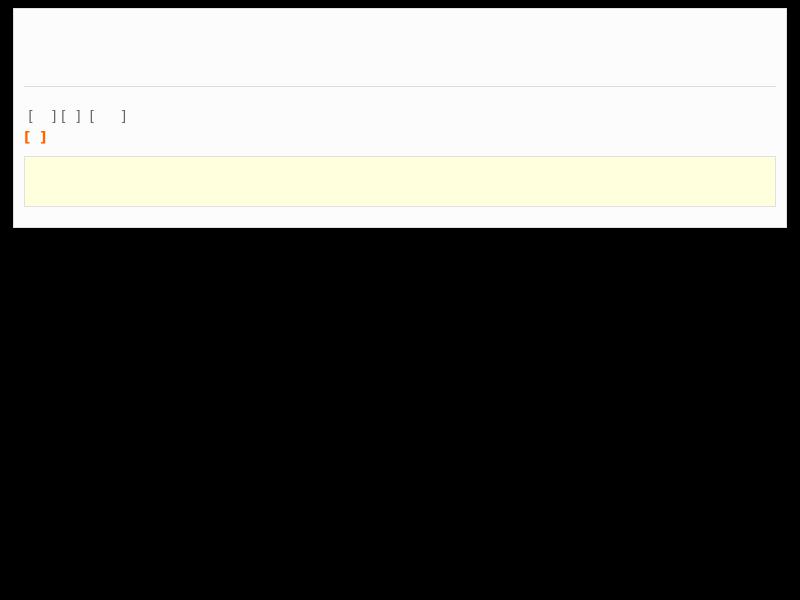Click the blank white header area above the divider

(399, 47)
